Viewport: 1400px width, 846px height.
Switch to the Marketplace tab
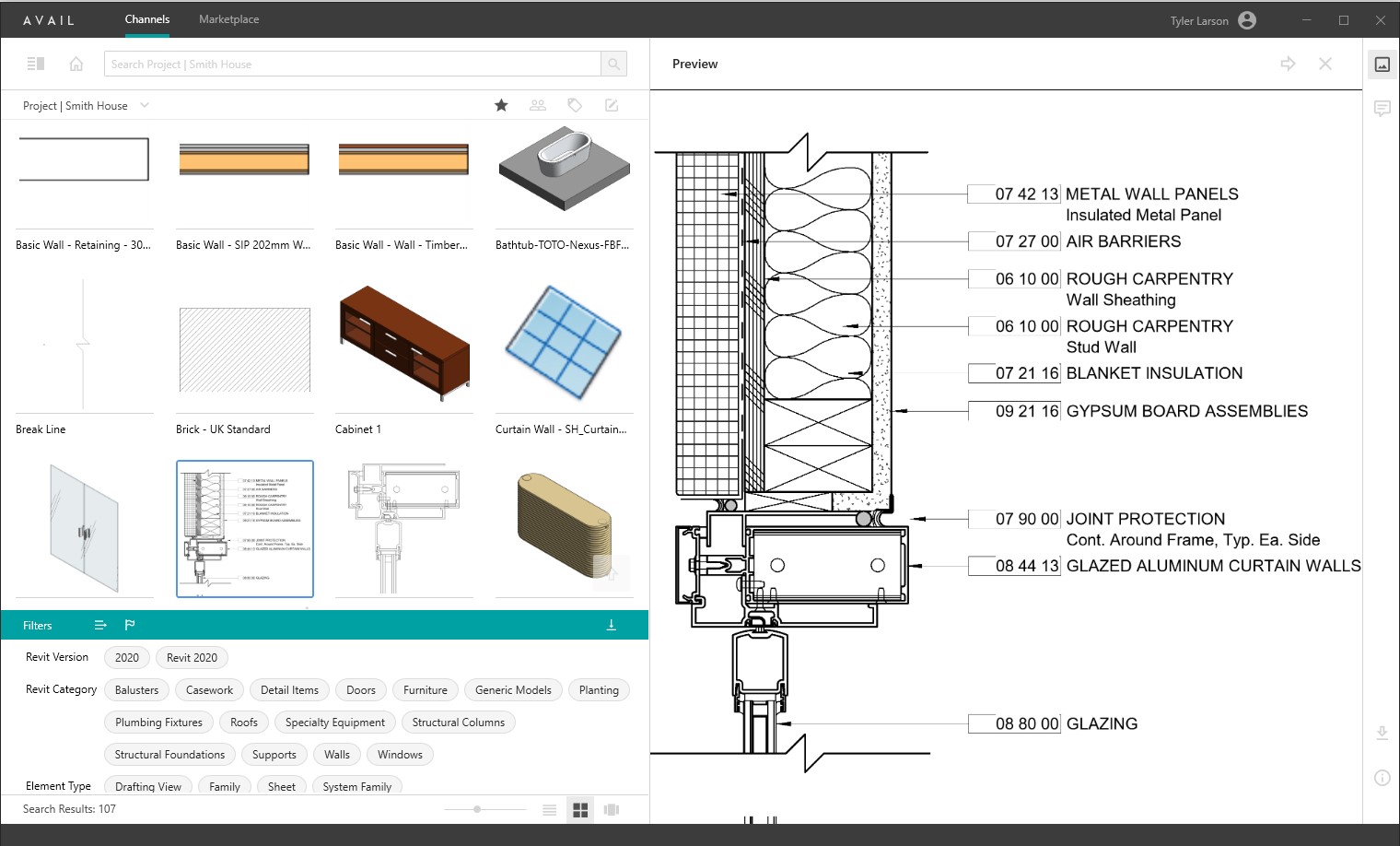tap(228, 18)
